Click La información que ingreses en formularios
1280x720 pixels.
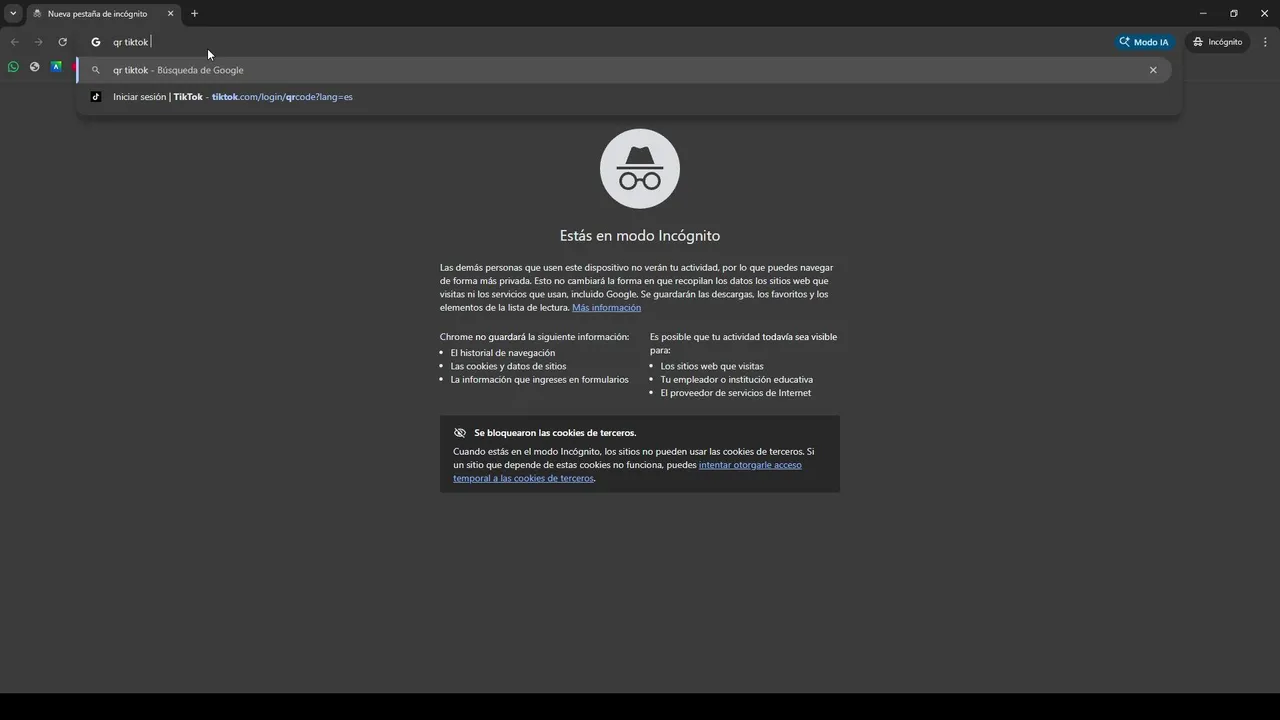(540, 380)
